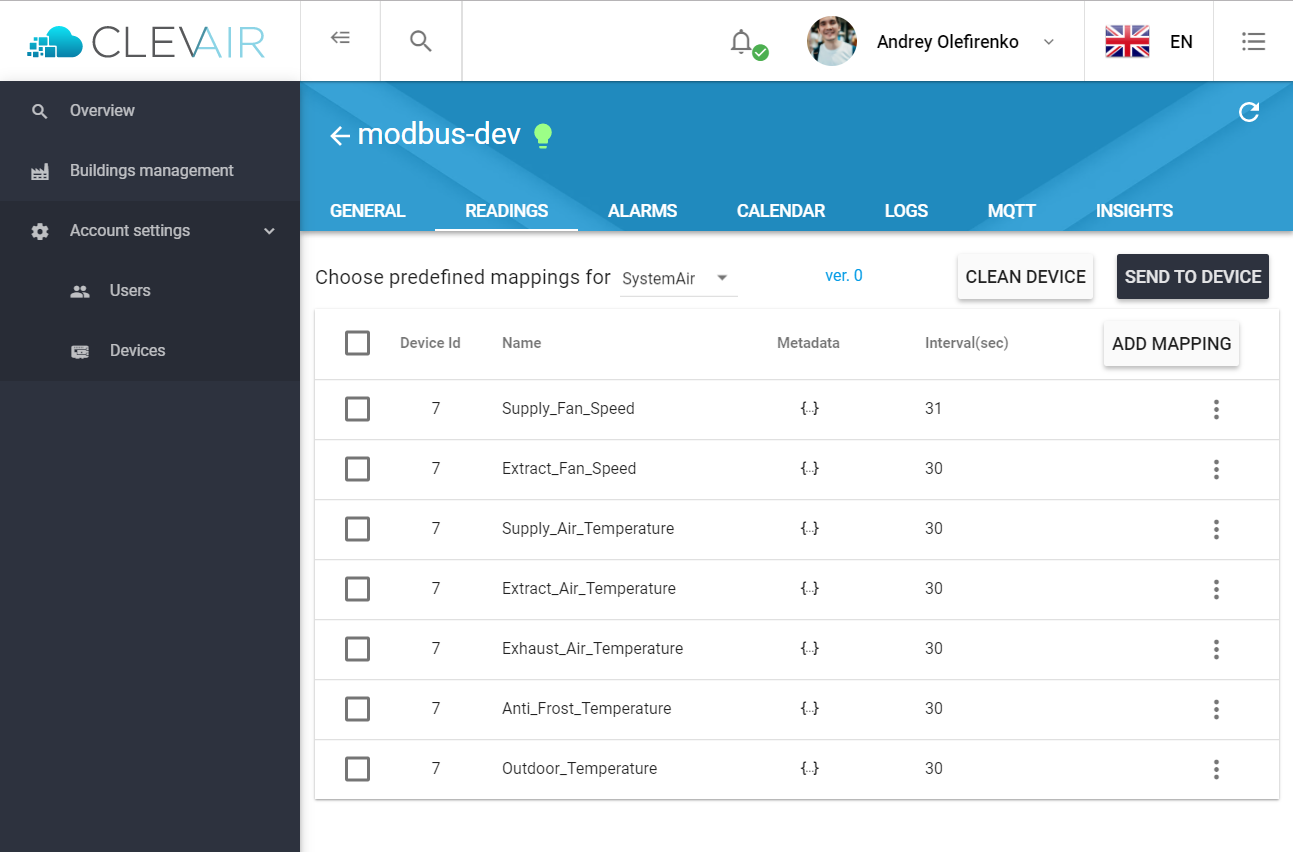Open row options for Supply_Fan_Speed
1293x852 pixels.
(x=1216, y=409)
